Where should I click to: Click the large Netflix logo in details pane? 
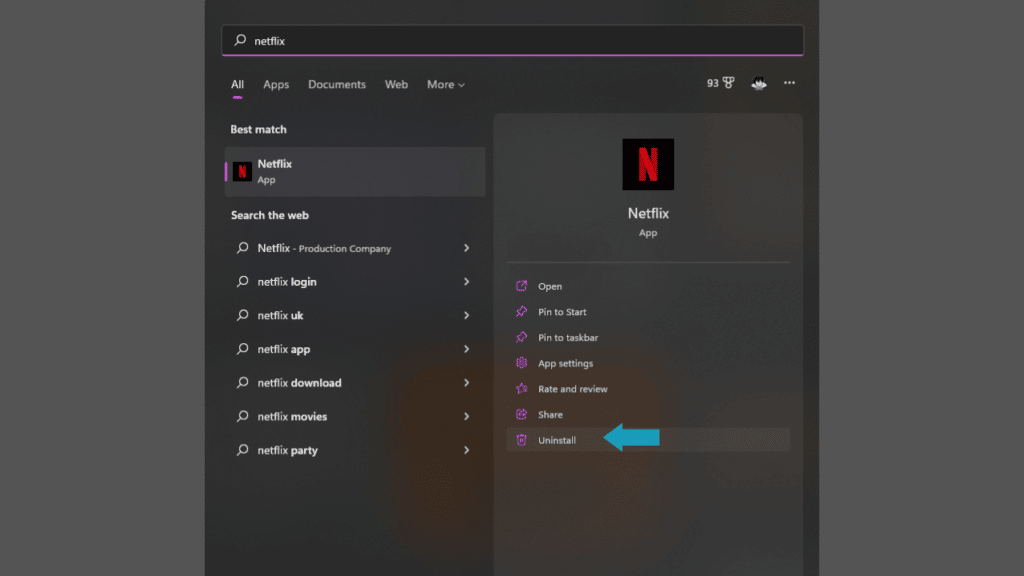coord(648,165)
